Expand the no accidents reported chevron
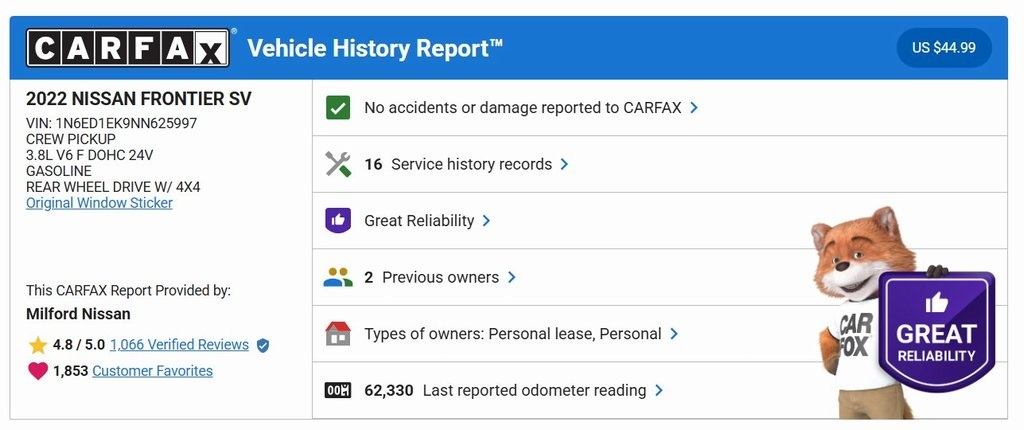 [x=694, y=107]
